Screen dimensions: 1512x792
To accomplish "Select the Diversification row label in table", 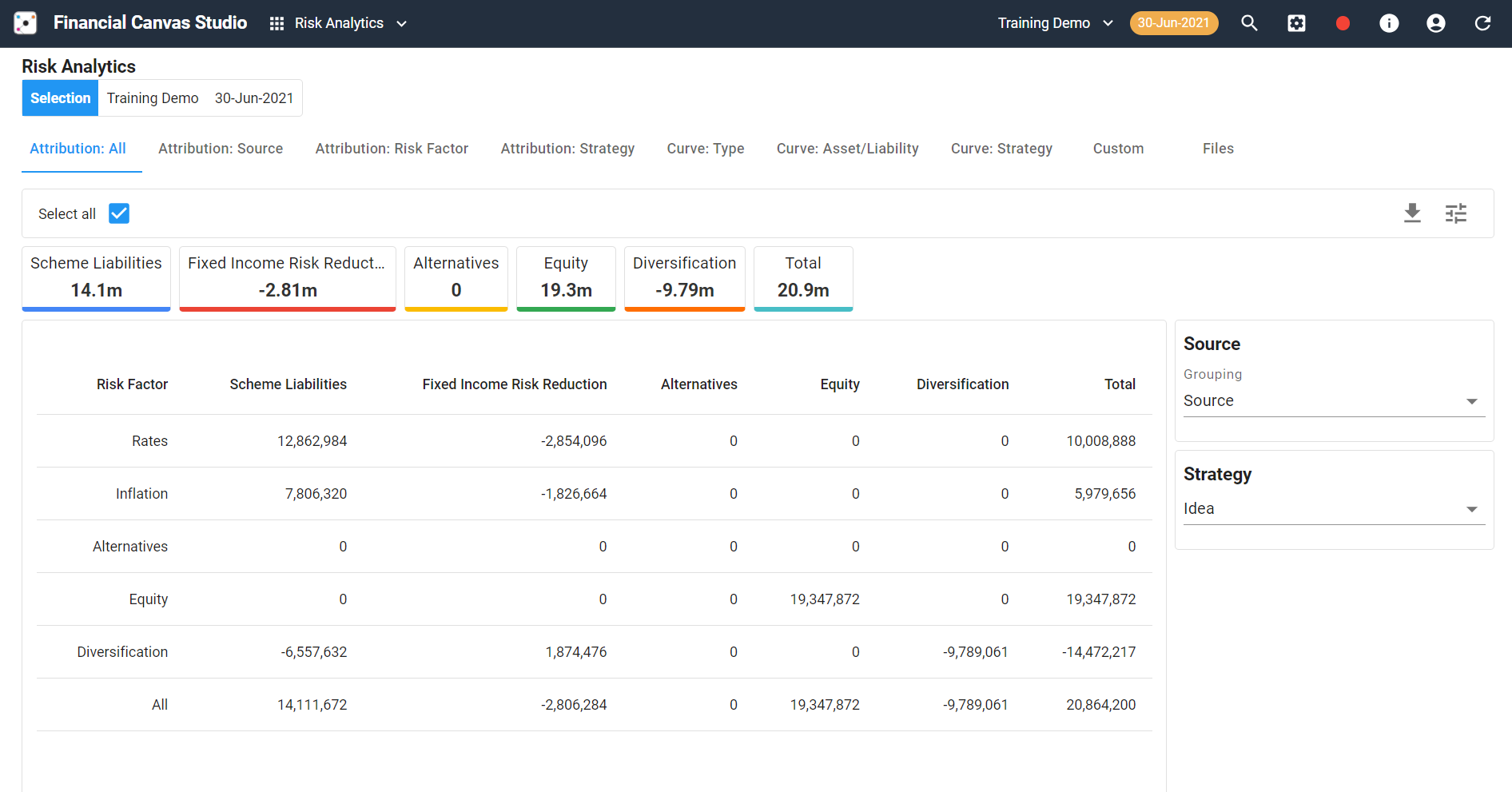I will [x=122, y=652].
